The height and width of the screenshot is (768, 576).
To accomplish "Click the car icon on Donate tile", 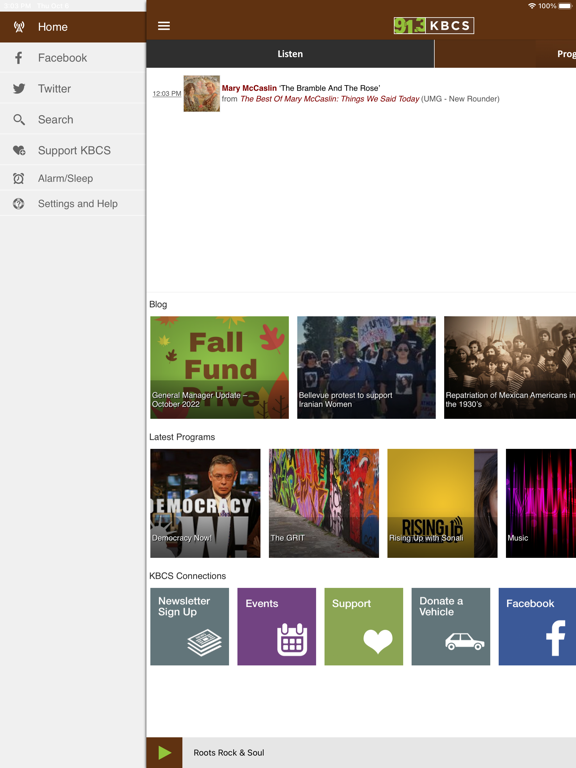I will (465, 641).
